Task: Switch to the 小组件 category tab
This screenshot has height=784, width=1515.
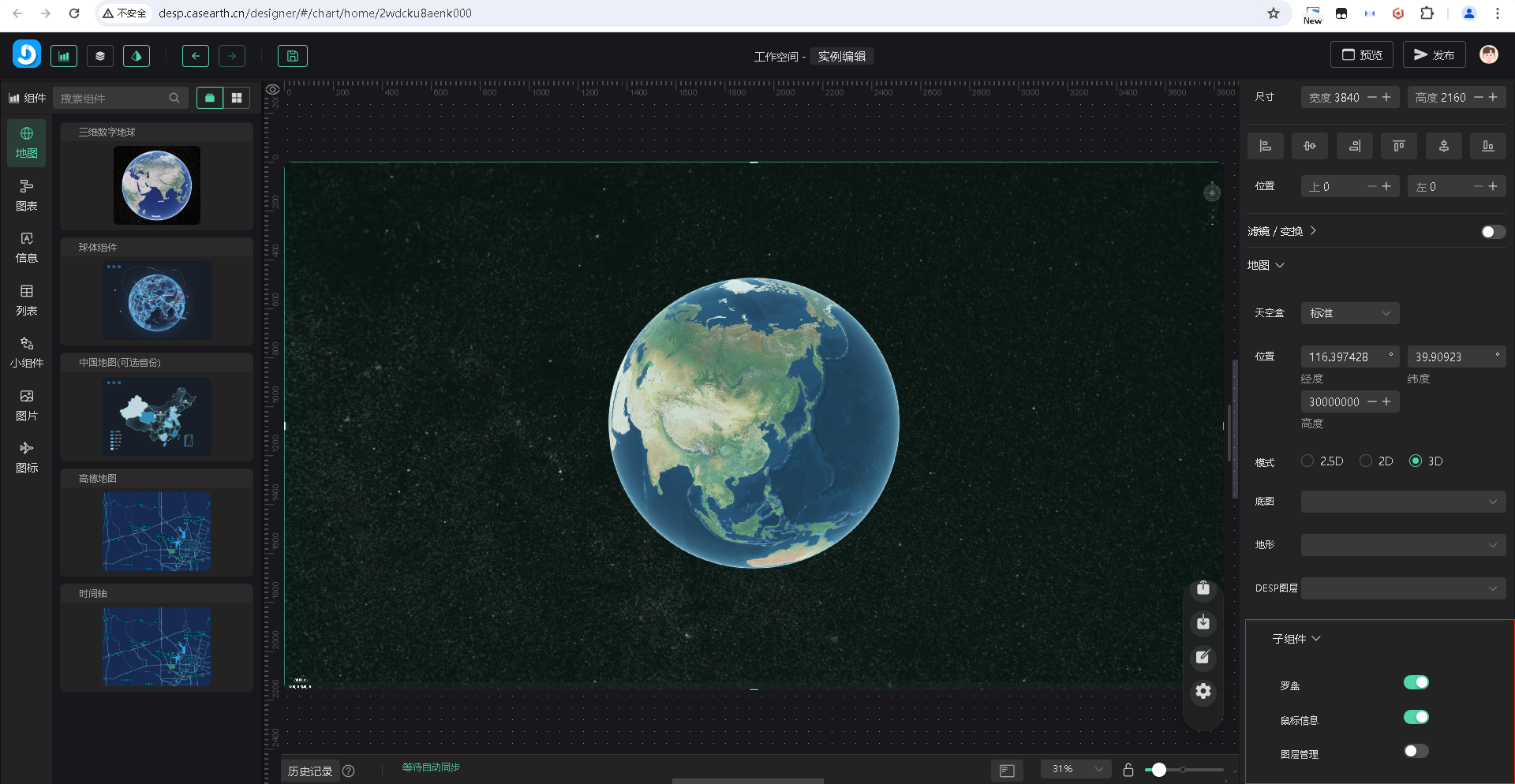Action: coord(27,352)
